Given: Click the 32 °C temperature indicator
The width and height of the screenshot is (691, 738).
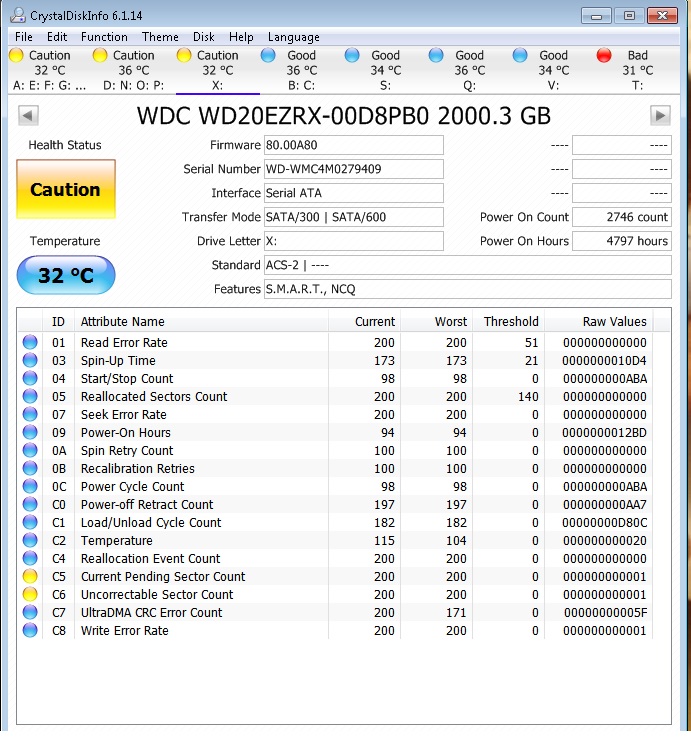Looking at the screenshot, I should pyautogui.click(x=66, y=275).
